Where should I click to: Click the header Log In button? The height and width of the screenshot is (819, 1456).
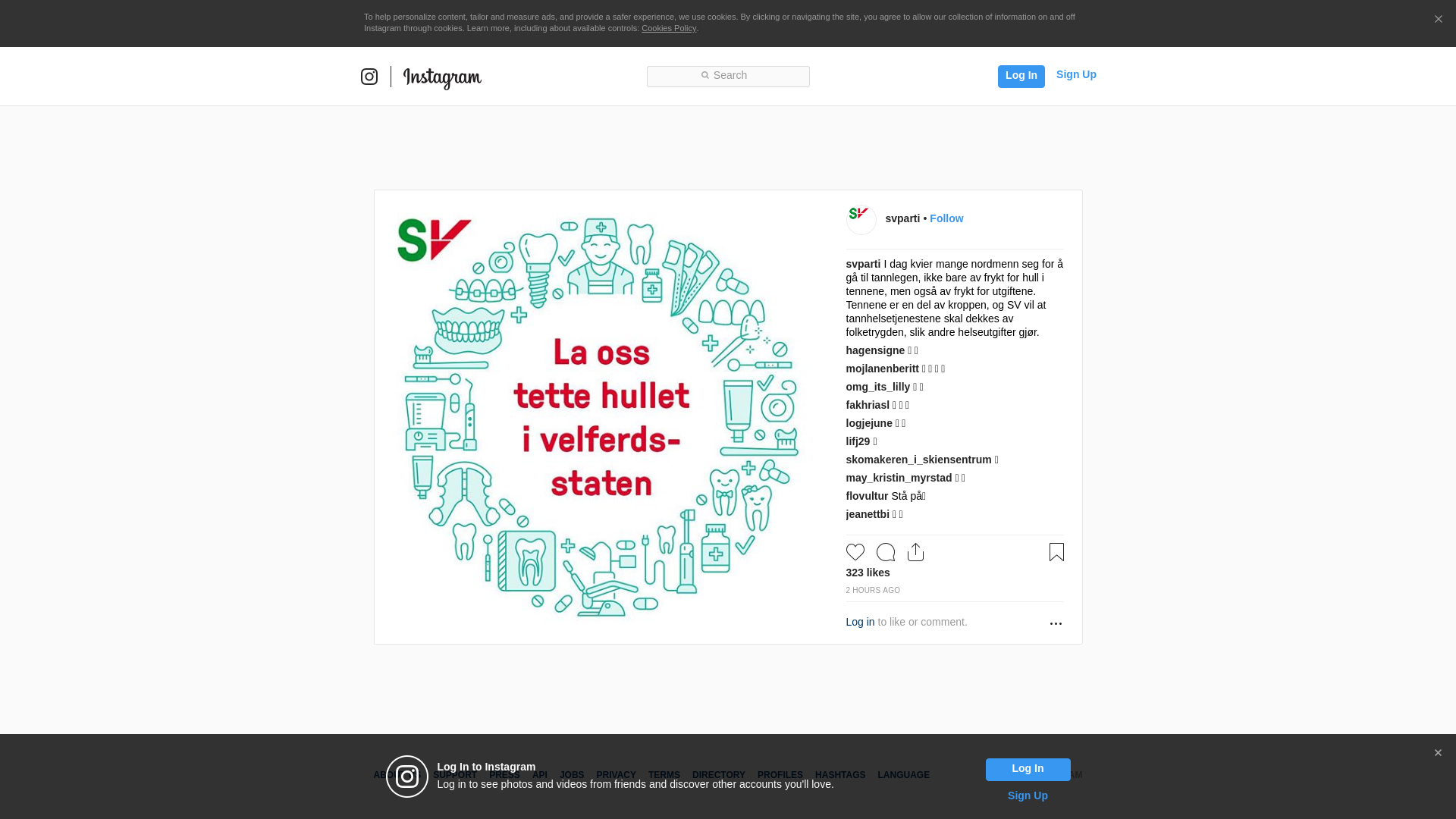click(x=1021, y=76)
